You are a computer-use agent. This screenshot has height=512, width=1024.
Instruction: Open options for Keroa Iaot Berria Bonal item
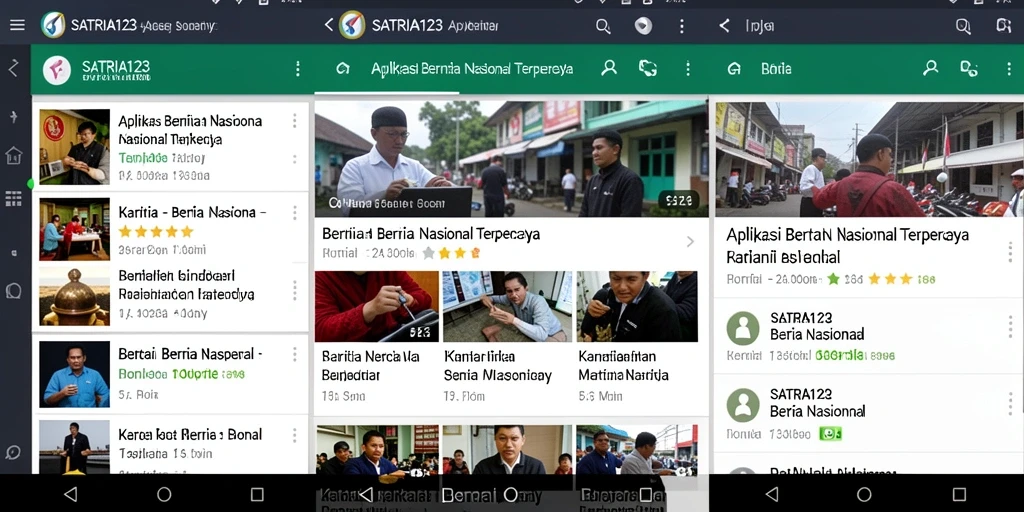(x=295, y=436)
